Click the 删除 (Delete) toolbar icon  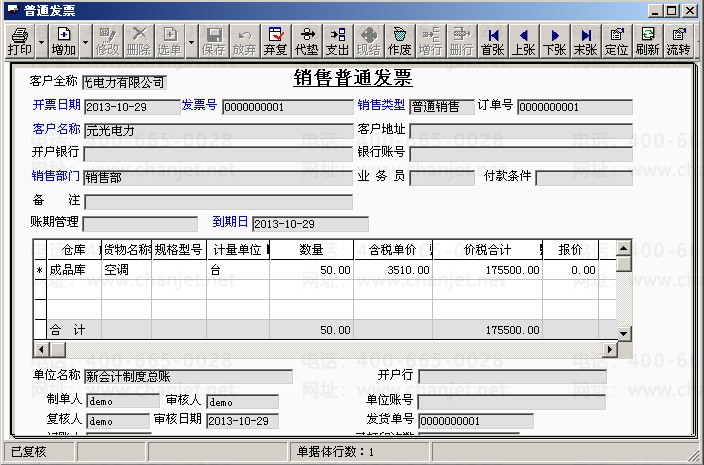pyautogui.click(x=139, y=41)
